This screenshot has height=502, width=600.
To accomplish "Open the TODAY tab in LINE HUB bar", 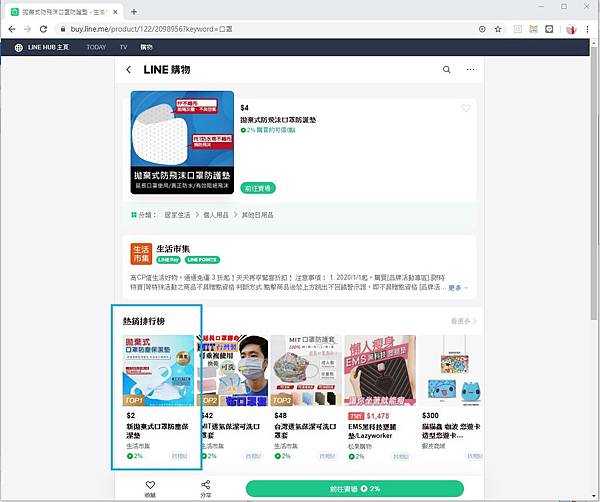I will click(x=96, y=47).
